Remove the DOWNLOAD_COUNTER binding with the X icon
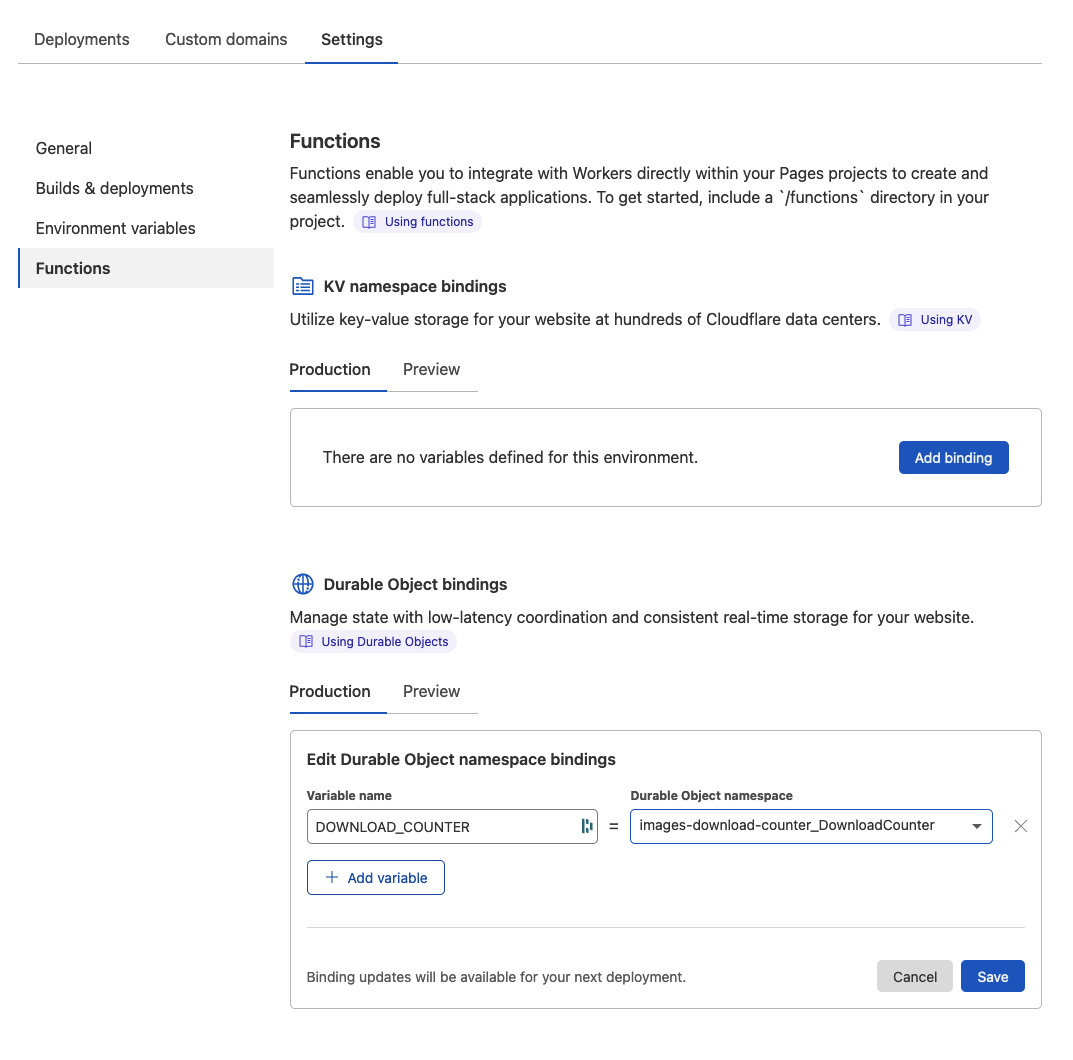The height and width of the screenshot is (1060, 1073). (x=1020, y=826)
